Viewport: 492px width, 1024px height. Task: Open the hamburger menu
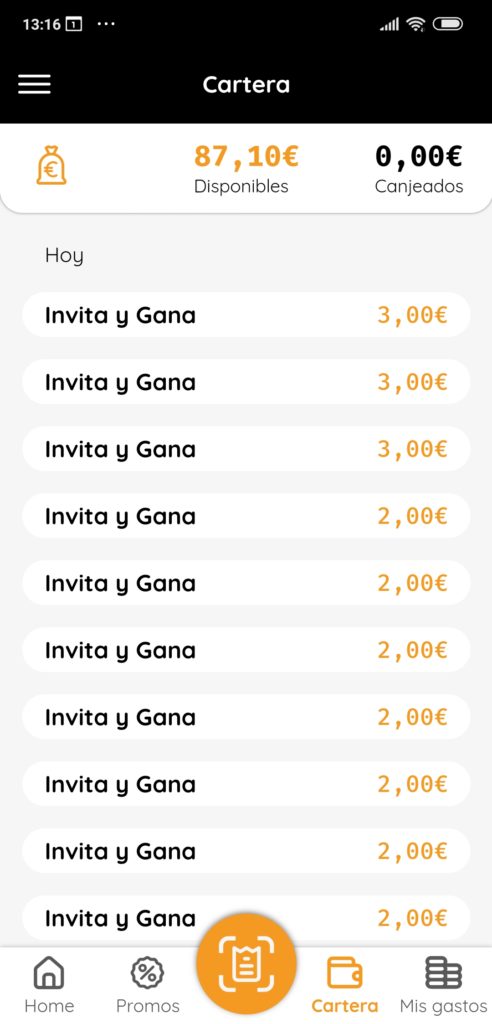pos(34,84)
